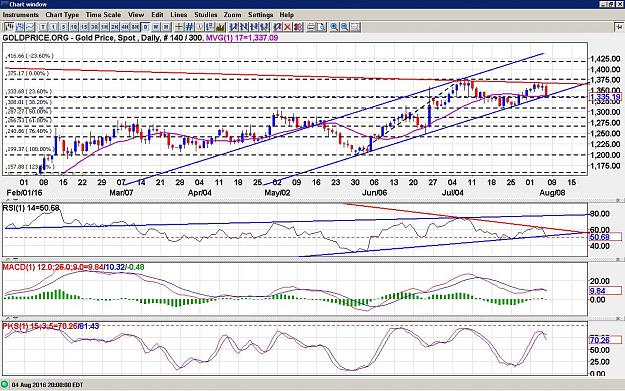
Task: Click the MVG(1) 17=1,337.09 indicator label
Action: pyautogui.click(x=242, y=38)
